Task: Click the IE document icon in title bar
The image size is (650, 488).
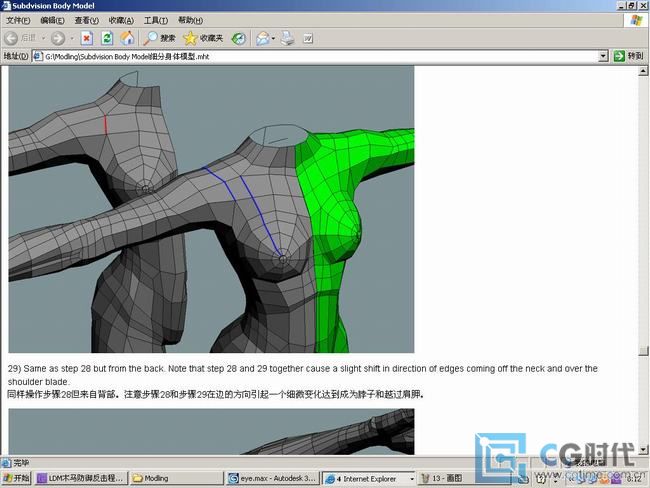Action: (x=6, y=5)
